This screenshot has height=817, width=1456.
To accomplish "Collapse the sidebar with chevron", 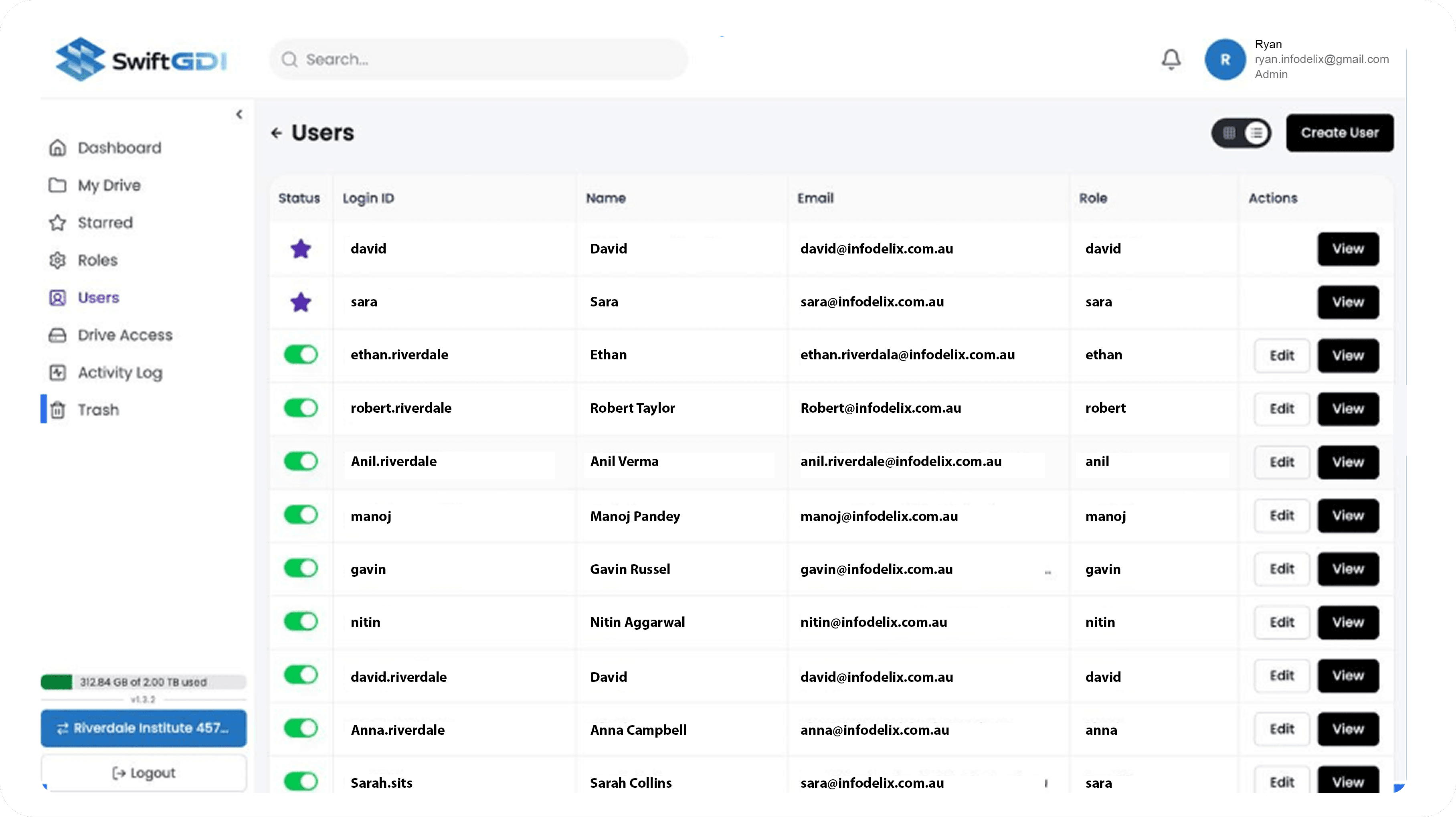I will 240,114.
